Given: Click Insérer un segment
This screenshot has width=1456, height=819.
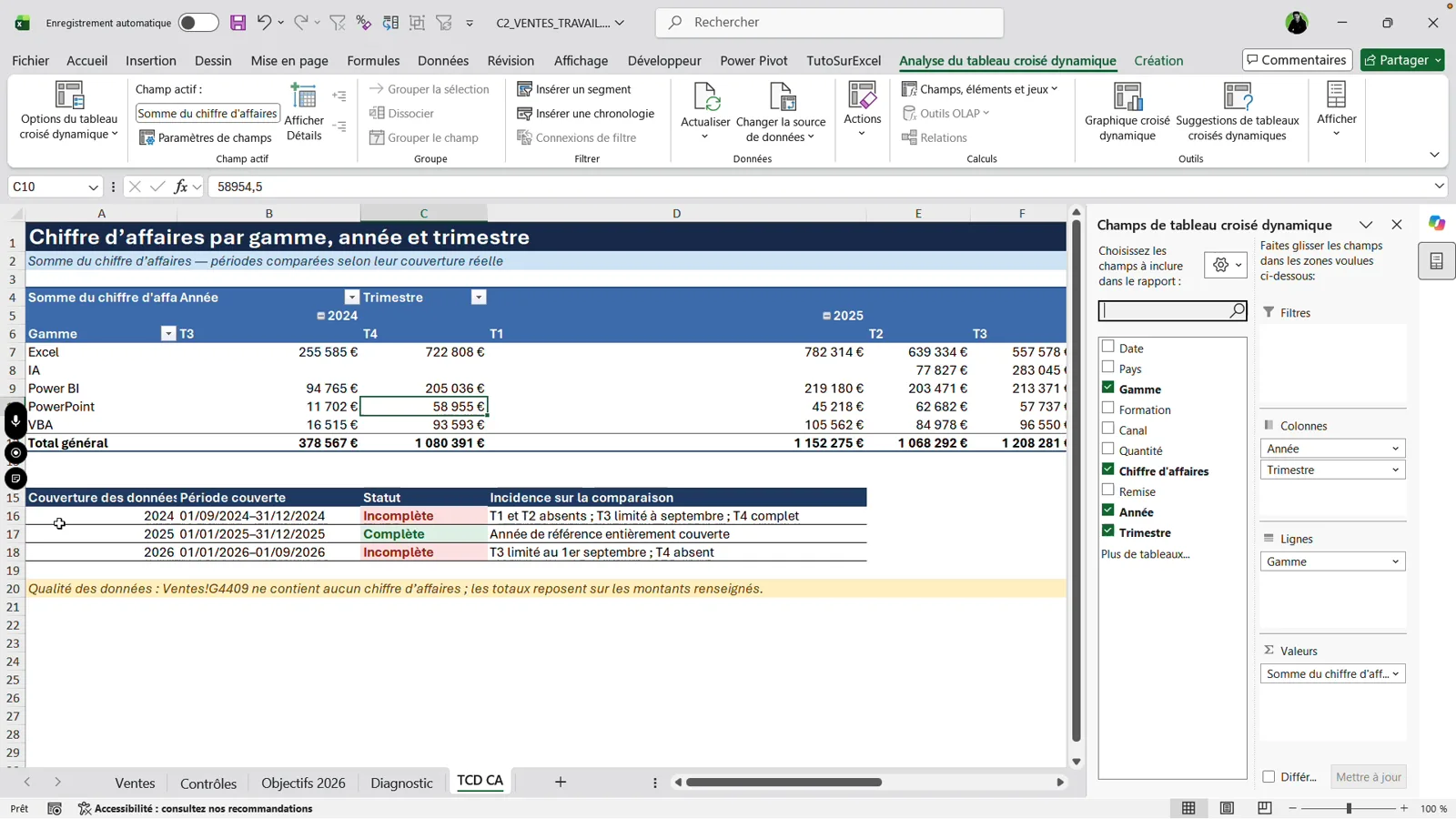Looking at the screenshot, I should 574,89.
